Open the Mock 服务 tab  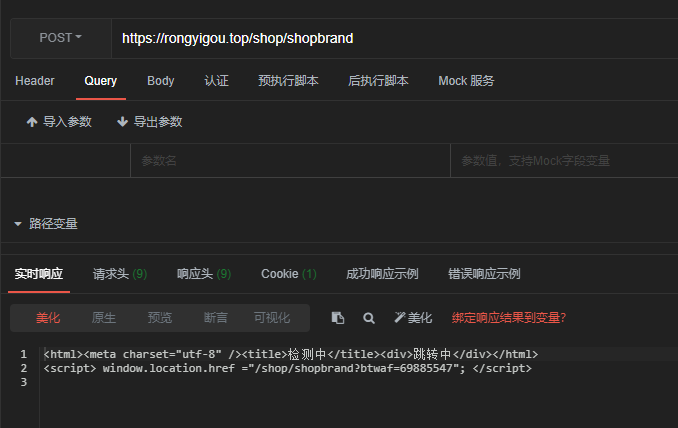(x=466, y=81)
